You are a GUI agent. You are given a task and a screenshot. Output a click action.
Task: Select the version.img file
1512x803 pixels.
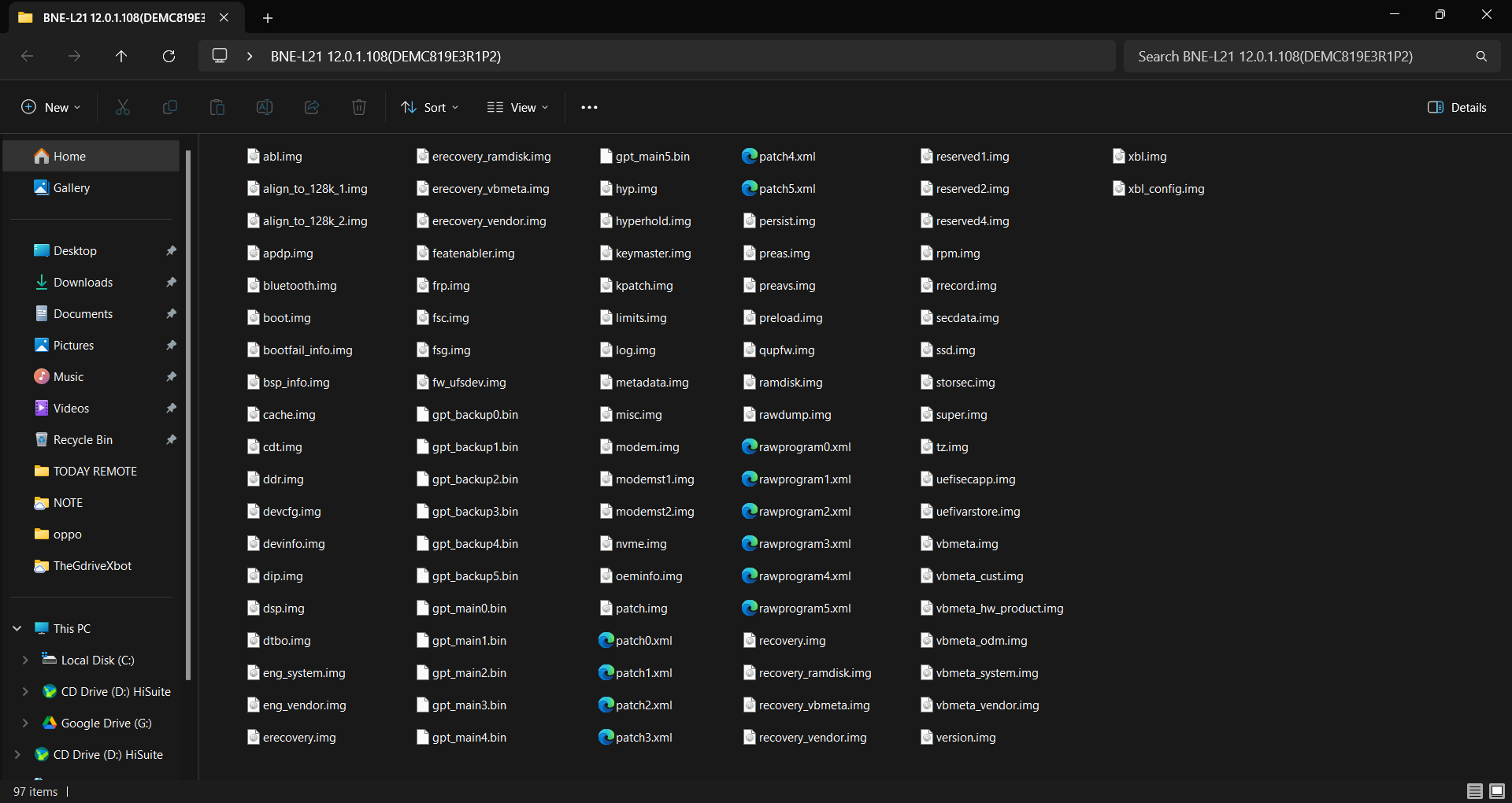pyautogui.click(x=958, y=737)
